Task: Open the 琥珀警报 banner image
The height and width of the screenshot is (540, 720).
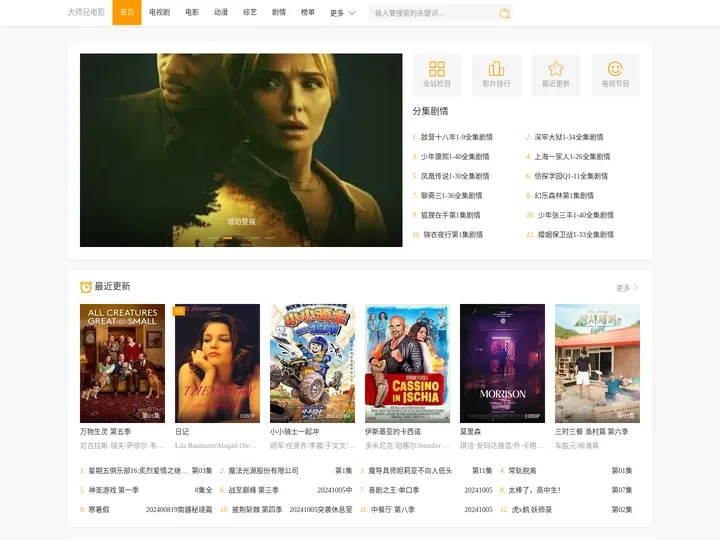Action: pos(241,150)
